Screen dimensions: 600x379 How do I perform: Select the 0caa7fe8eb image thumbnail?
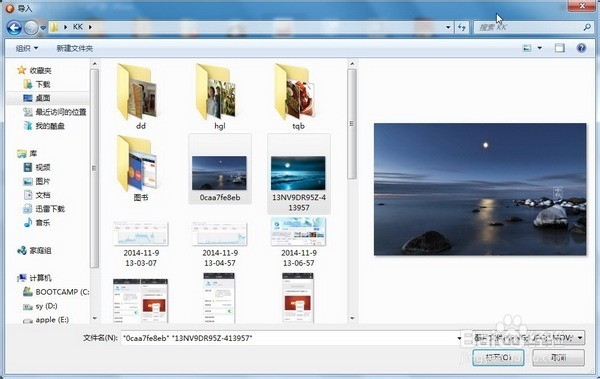(220, 173)
